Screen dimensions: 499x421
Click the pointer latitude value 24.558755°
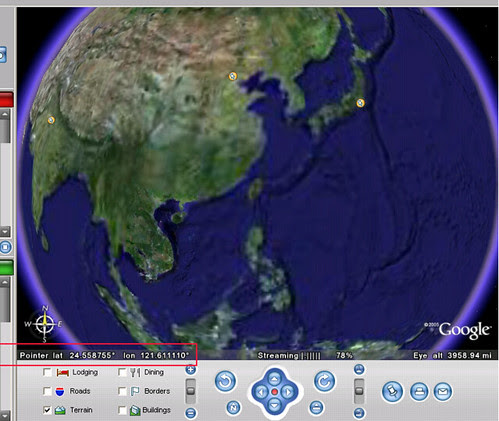click(92, 355)
